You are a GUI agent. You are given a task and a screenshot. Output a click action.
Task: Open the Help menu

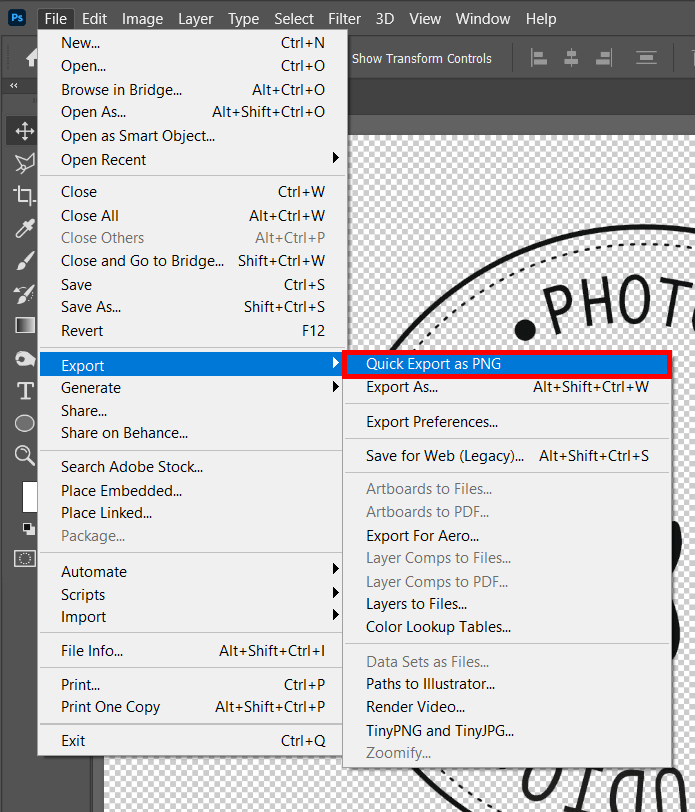pos(541,19)
